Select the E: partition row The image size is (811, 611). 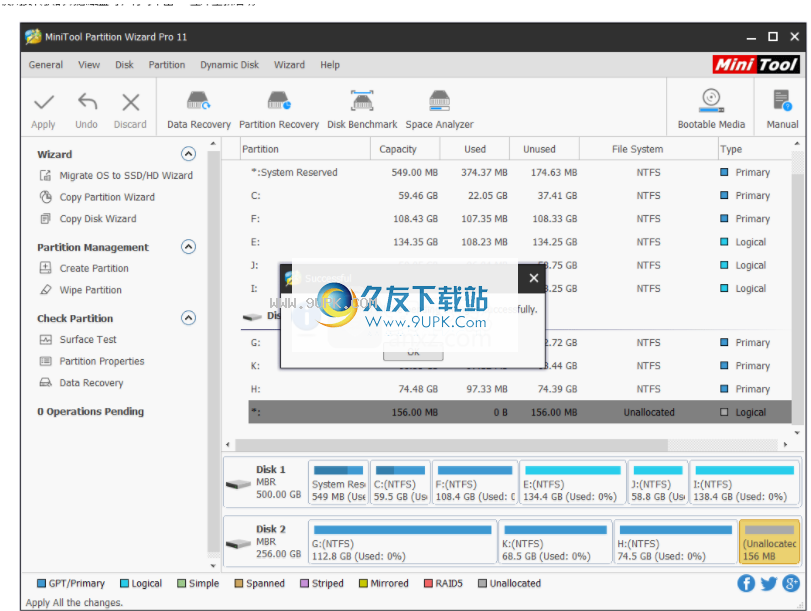pyautogui.click(x=519, y=242)
